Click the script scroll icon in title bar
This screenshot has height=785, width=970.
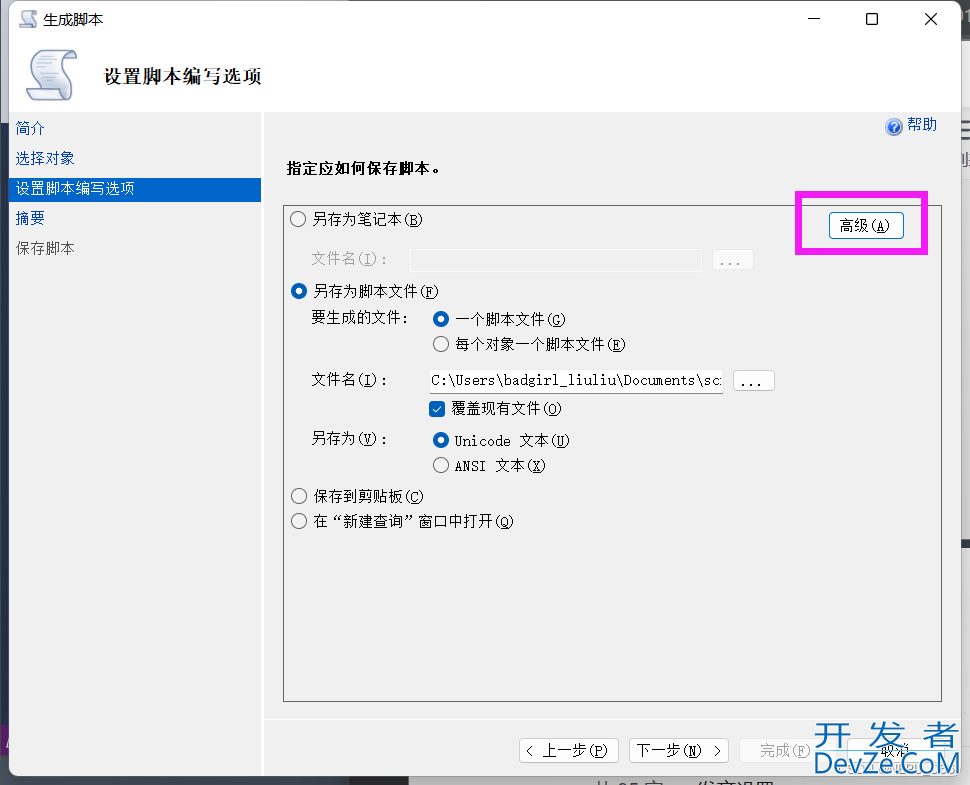[x=28, y=19]
